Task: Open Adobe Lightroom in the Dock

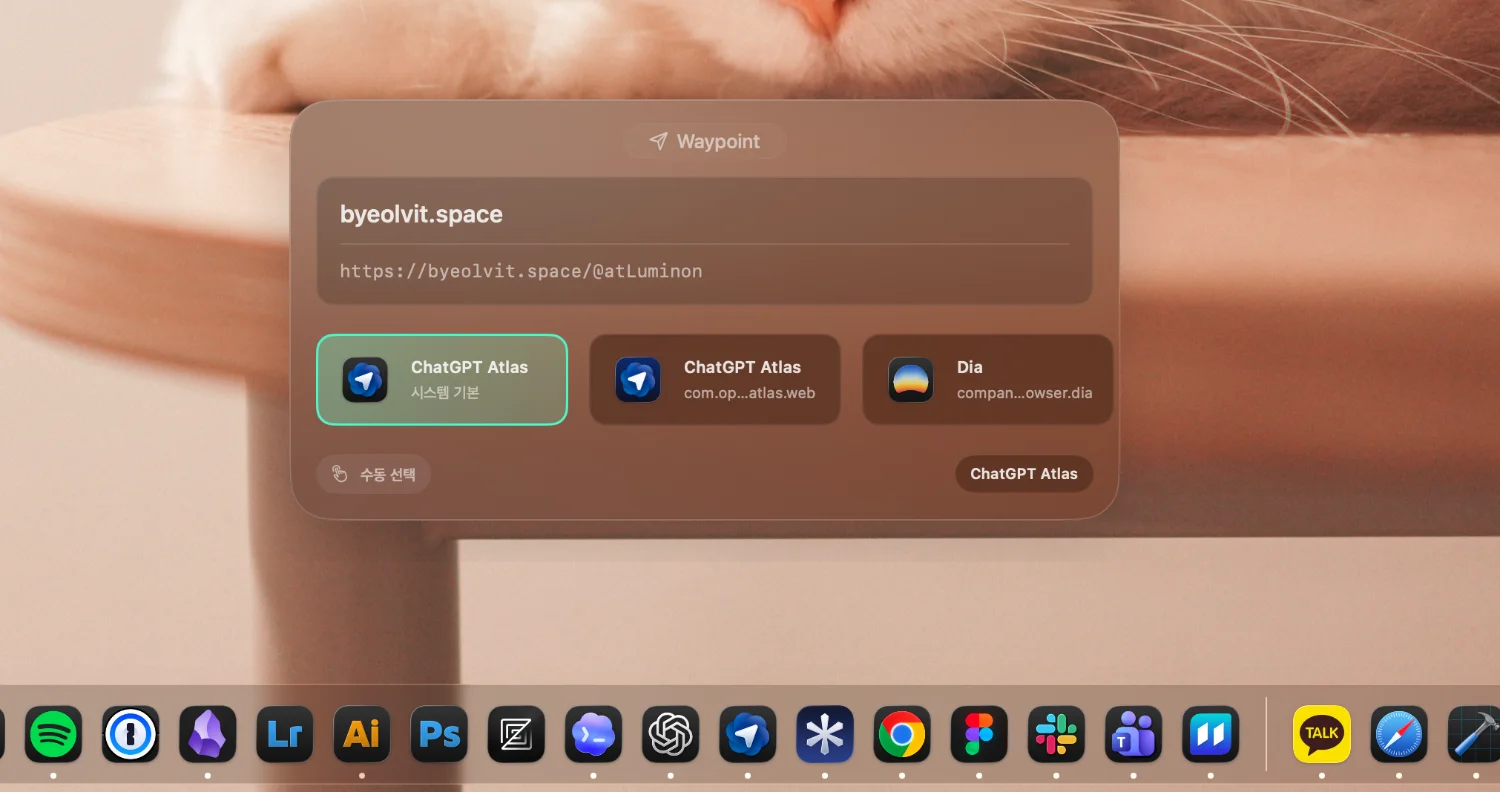Action: click(285, 735)
